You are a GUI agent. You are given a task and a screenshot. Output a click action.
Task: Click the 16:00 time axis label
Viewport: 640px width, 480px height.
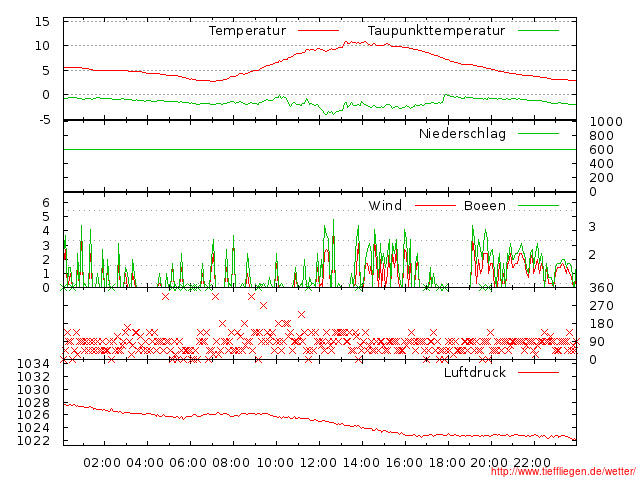point(404,463)
